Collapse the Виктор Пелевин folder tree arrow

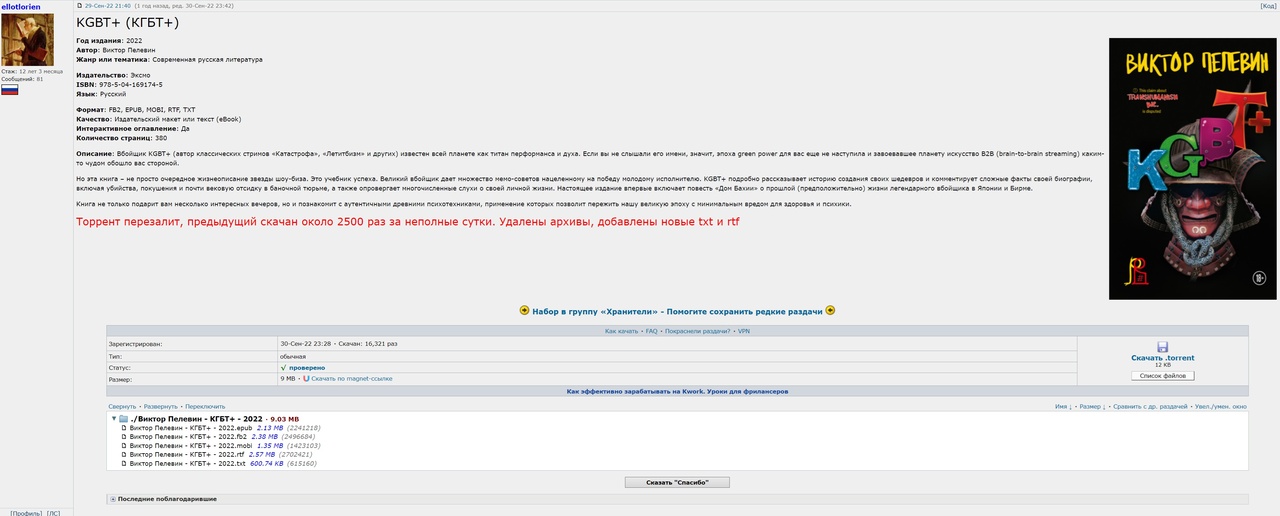113,419
